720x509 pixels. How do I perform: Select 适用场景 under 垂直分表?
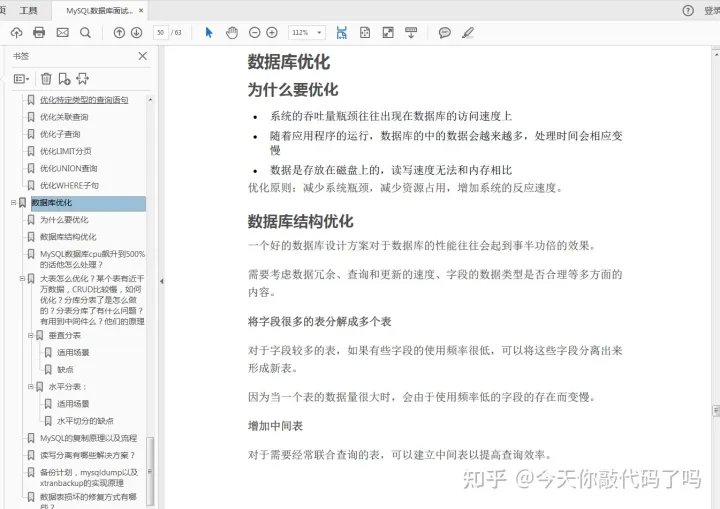point(73,352)
